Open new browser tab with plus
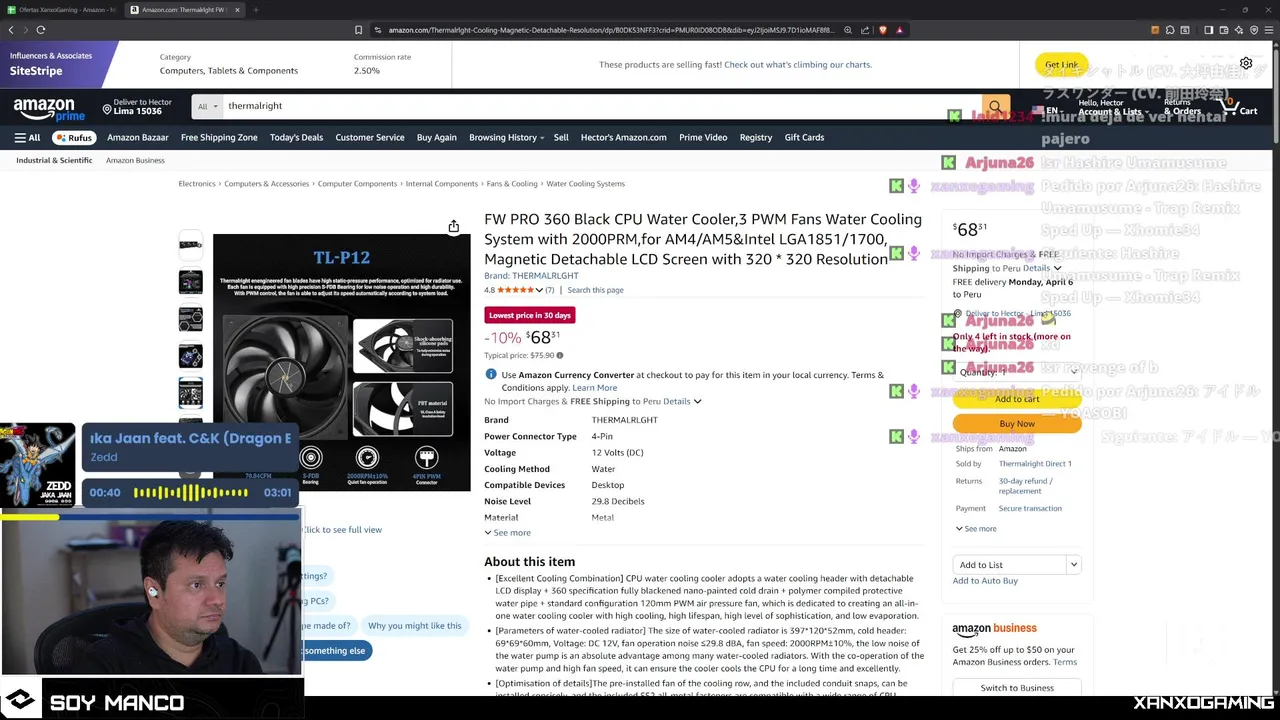The image size is (1280, 720). pos(256,10)
